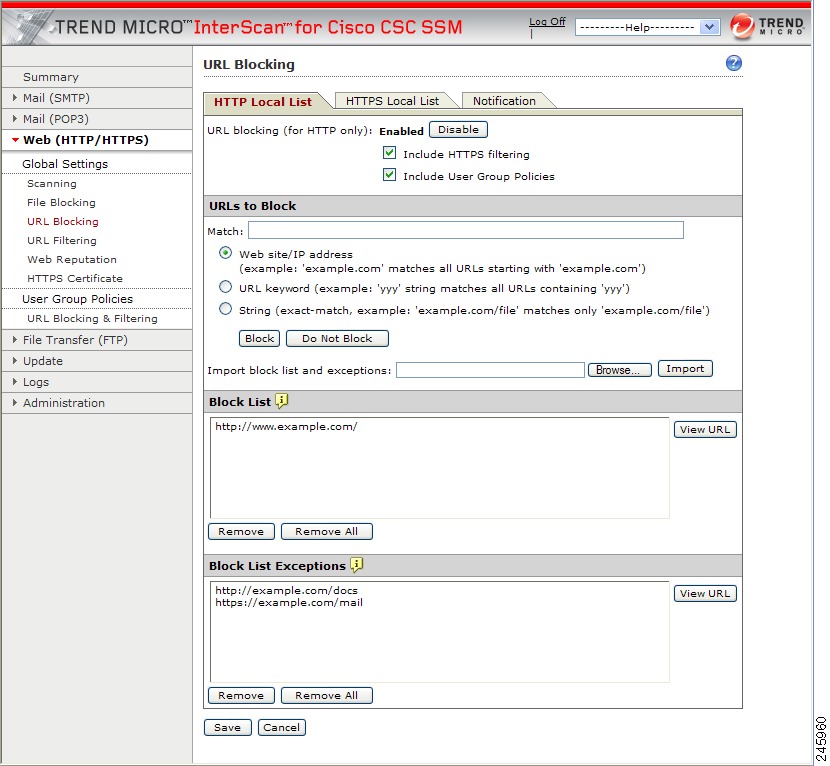Viewport: 830px width, 766px height.
Task: Click the Log Off link
Action: tap(547, 22)
